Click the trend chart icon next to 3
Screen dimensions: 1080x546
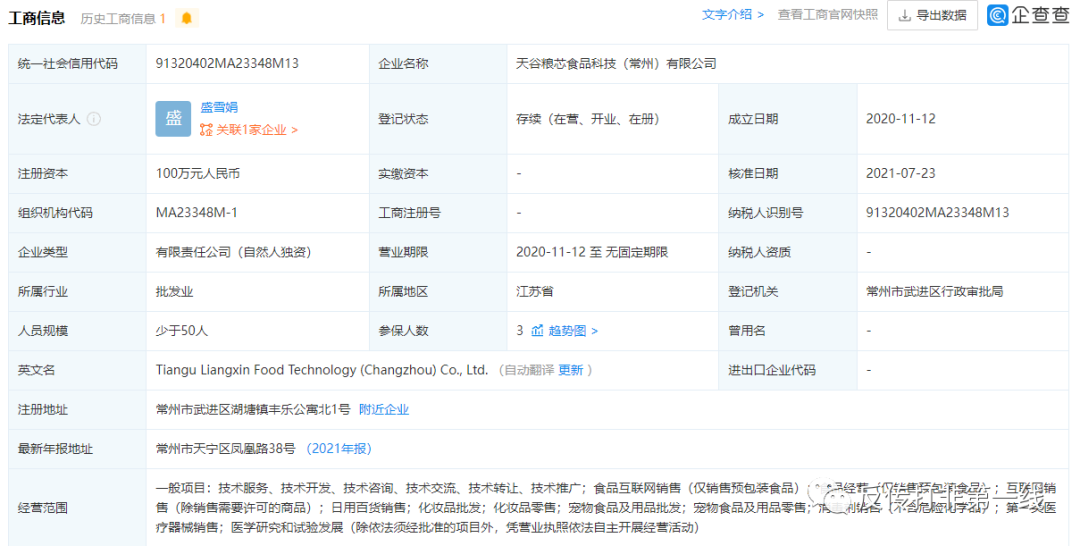click(538, 331)
